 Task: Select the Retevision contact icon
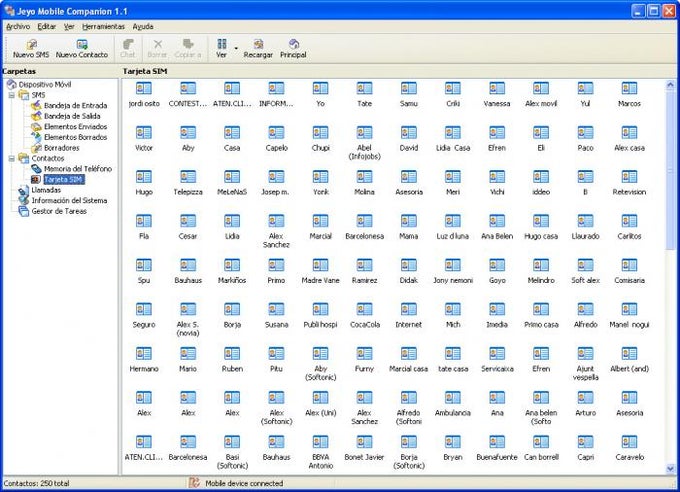pyautogui.click(x=629, y=177)
